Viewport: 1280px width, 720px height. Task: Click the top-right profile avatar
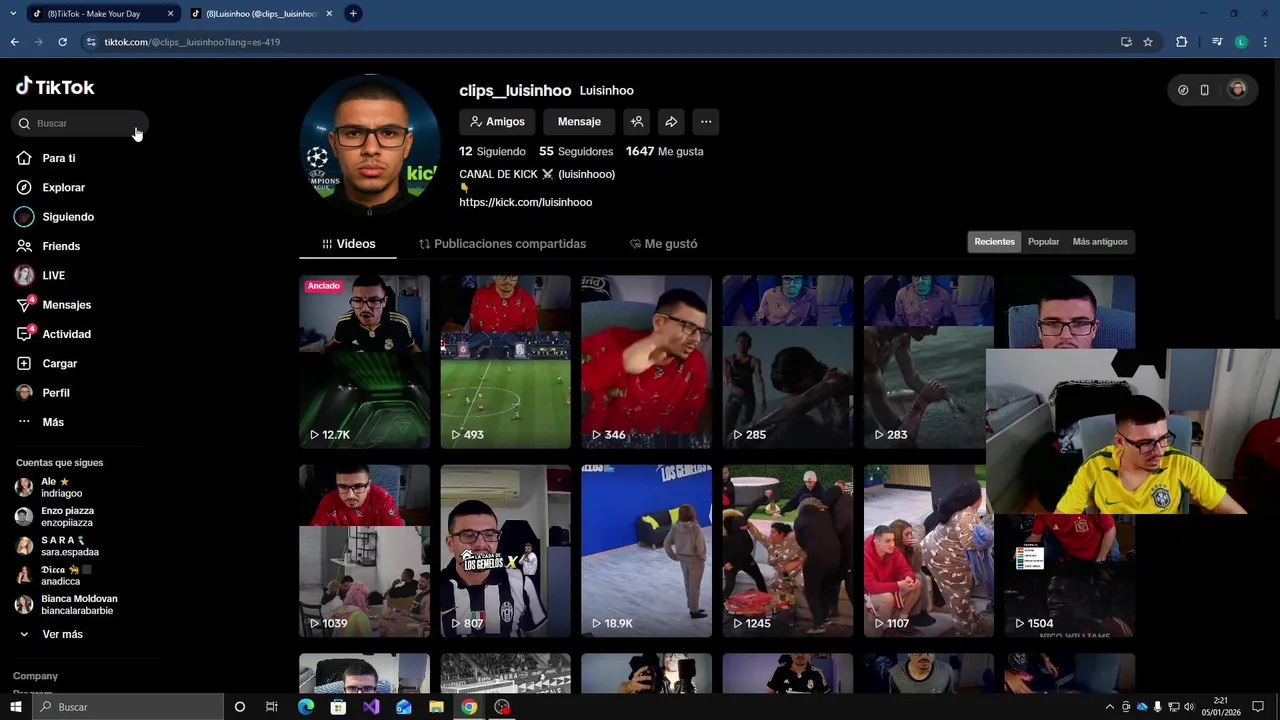(x=1237, y=90)
